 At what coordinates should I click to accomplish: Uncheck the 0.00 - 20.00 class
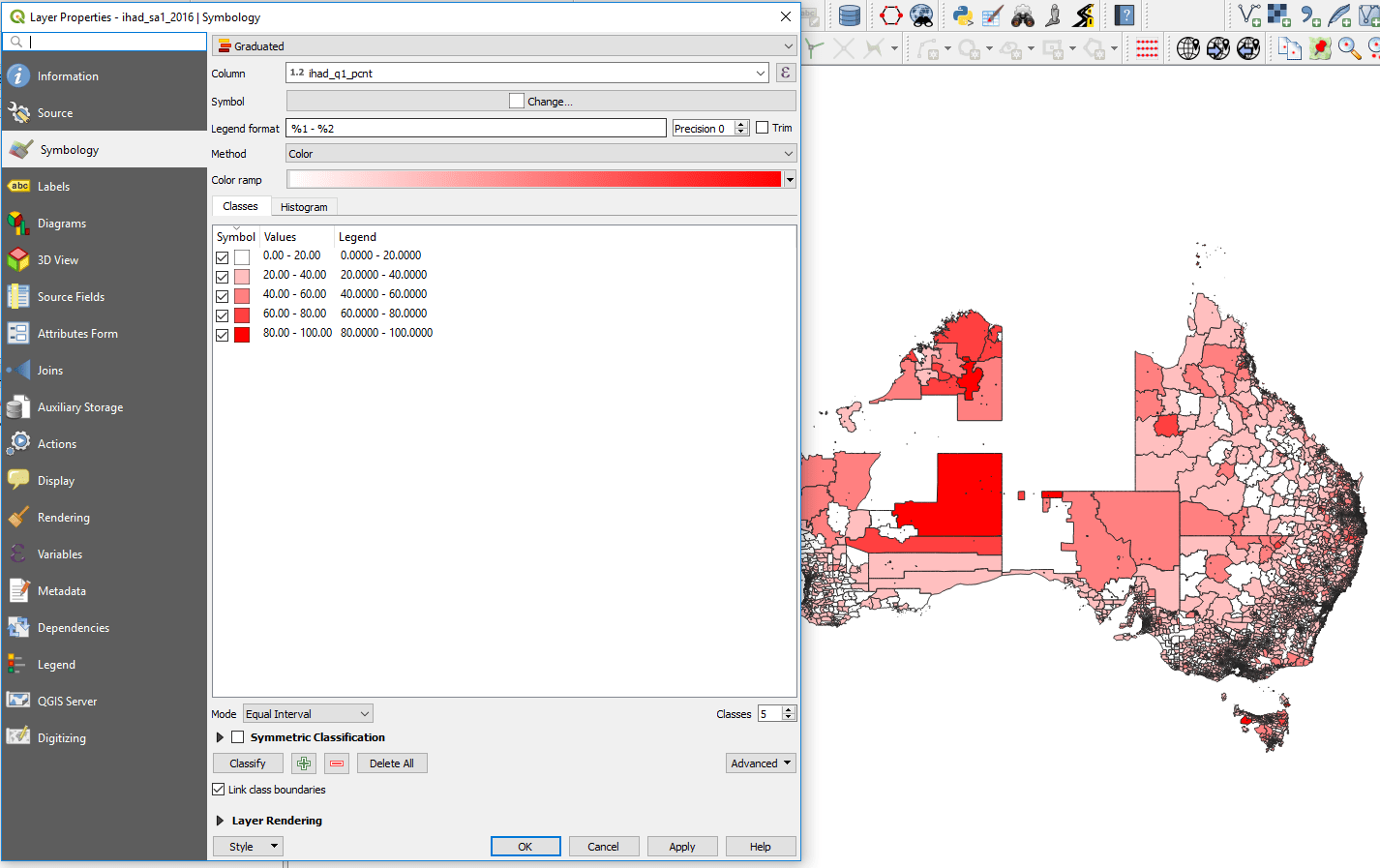(220, 255)
